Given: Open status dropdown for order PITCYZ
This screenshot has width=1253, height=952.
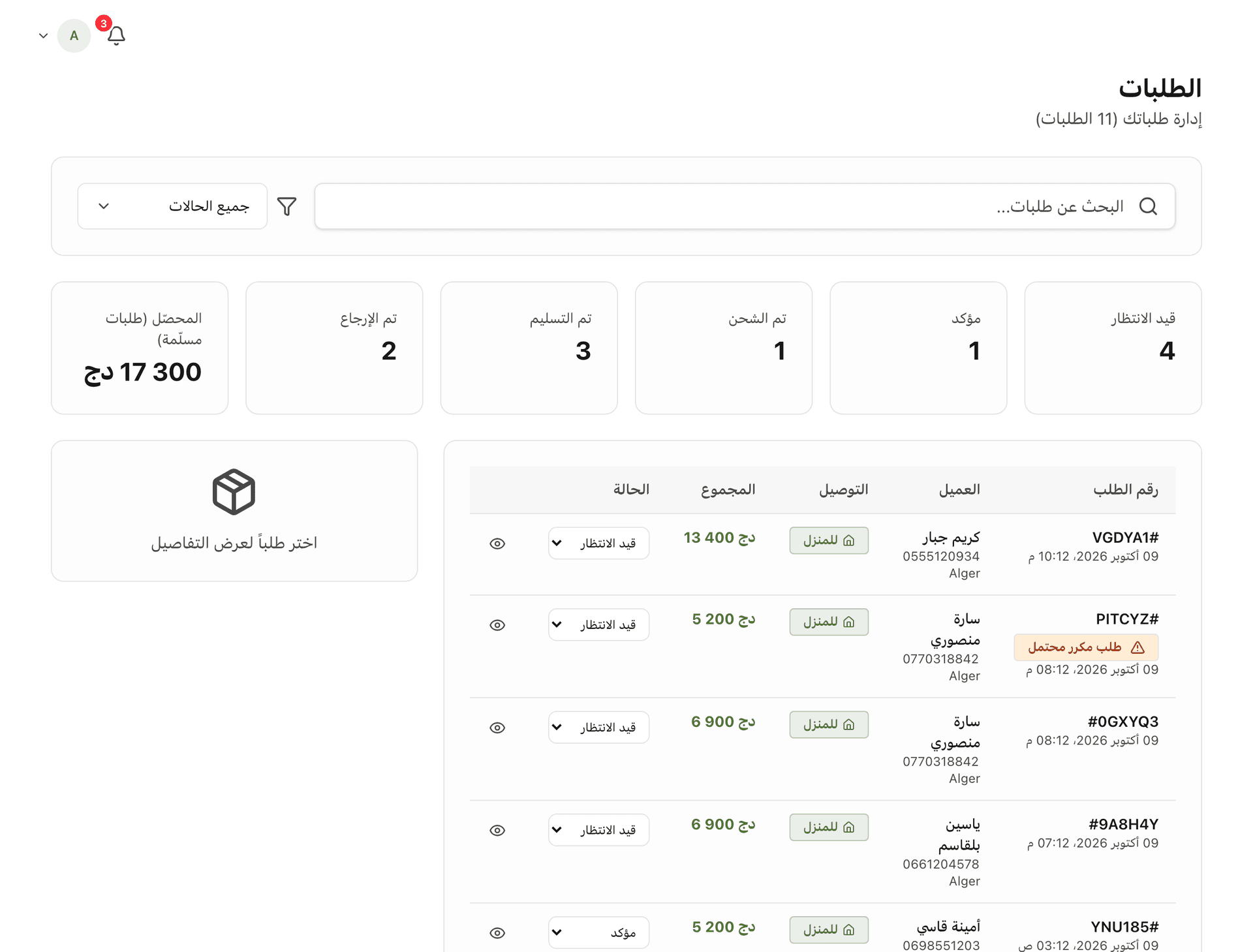Looking at the screenshot, I should pyautogui.click(x=598, y=625).
